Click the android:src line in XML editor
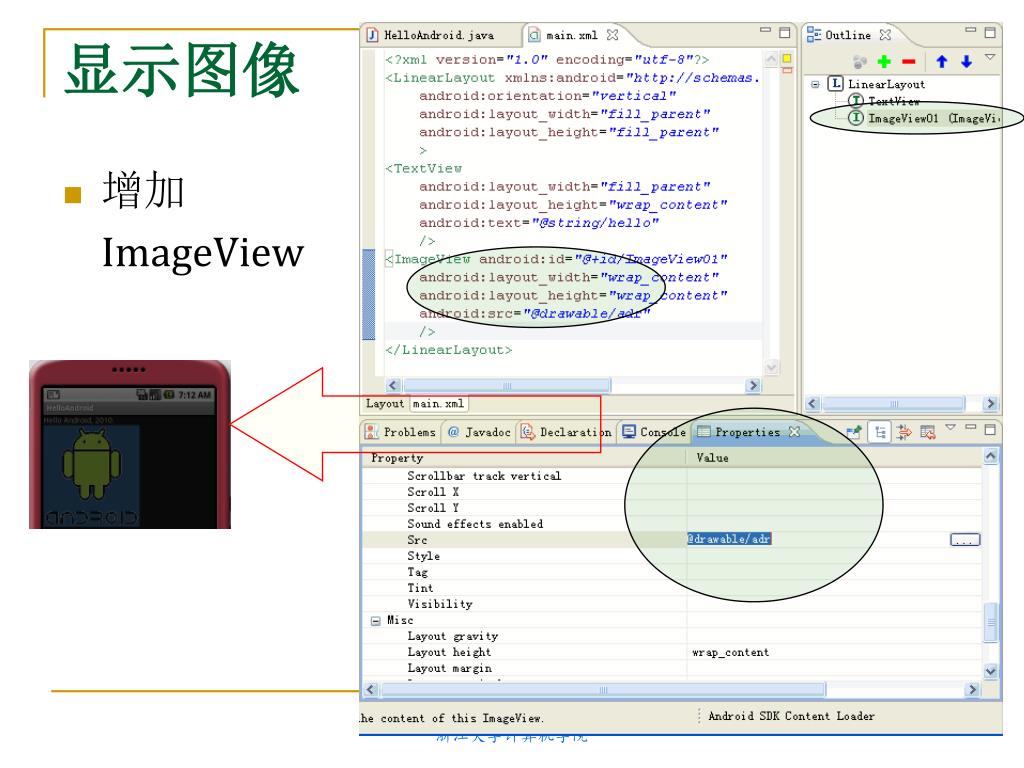1024x768 pixels. coord(534,313)
